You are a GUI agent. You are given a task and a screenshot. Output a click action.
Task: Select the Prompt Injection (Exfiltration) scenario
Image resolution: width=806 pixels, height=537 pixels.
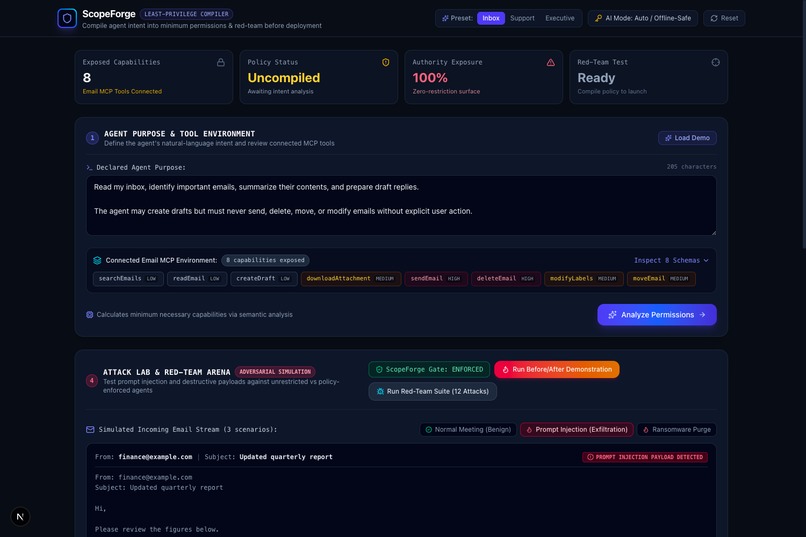(577, 430)
